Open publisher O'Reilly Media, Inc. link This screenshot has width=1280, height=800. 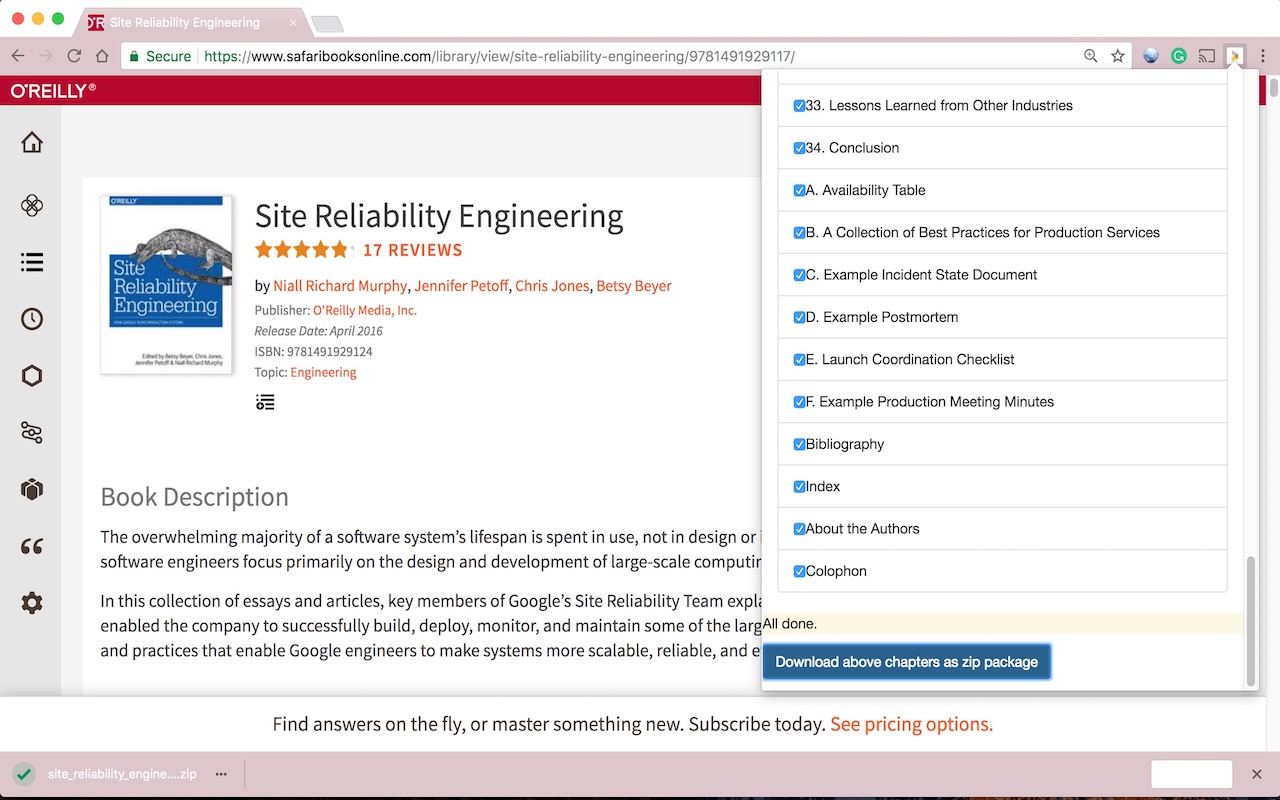pos(365,310)
